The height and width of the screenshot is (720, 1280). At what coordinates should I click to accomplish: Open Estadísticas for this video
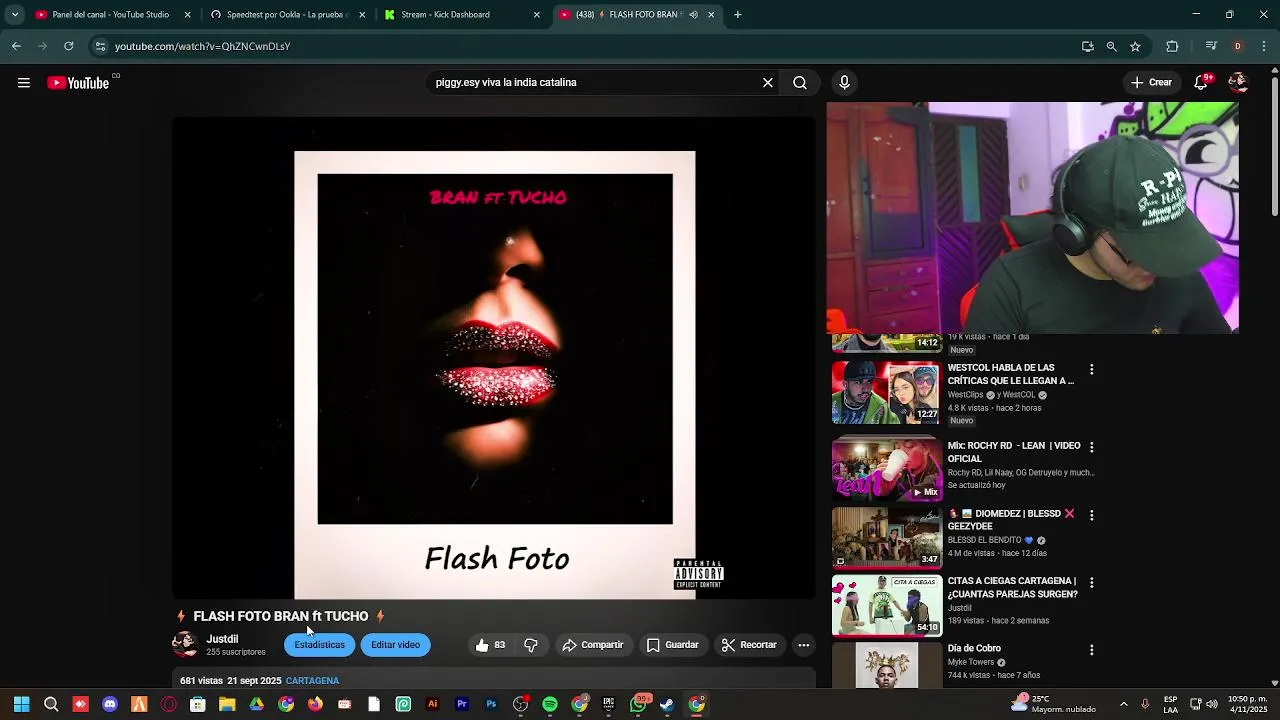point(319,645)
